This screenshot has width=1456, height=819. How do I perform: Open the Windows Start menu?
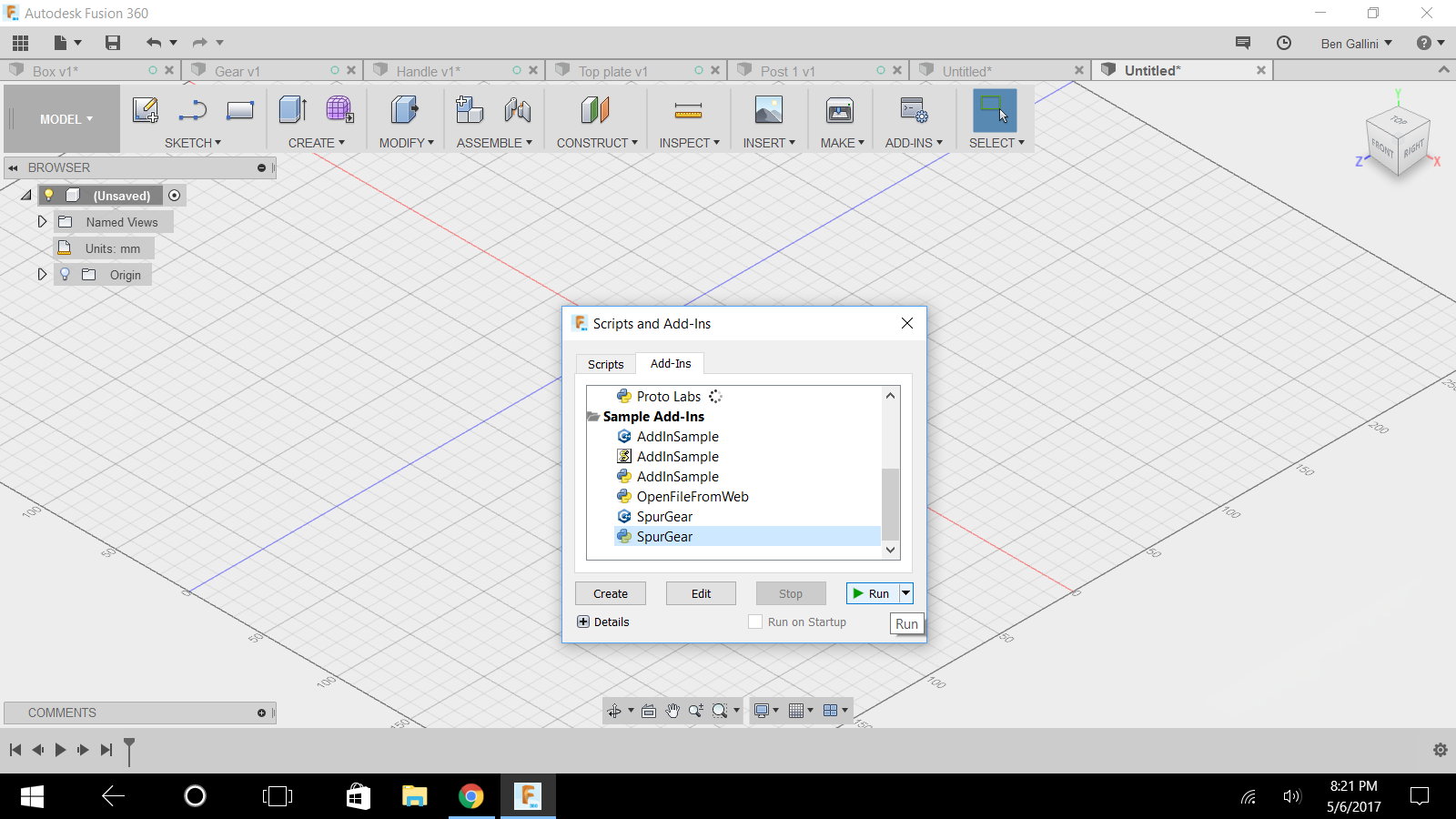tap(32, 796)
